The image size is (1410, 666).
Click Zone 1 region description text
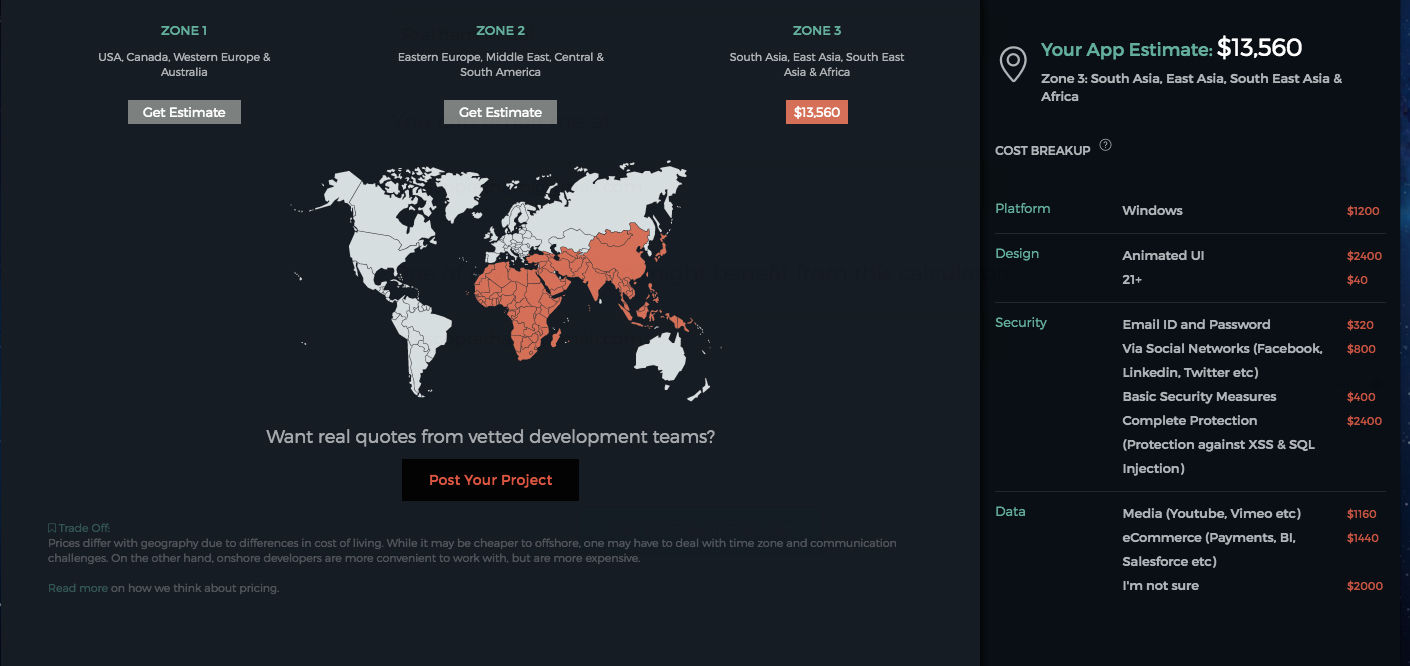pos(184,65)
